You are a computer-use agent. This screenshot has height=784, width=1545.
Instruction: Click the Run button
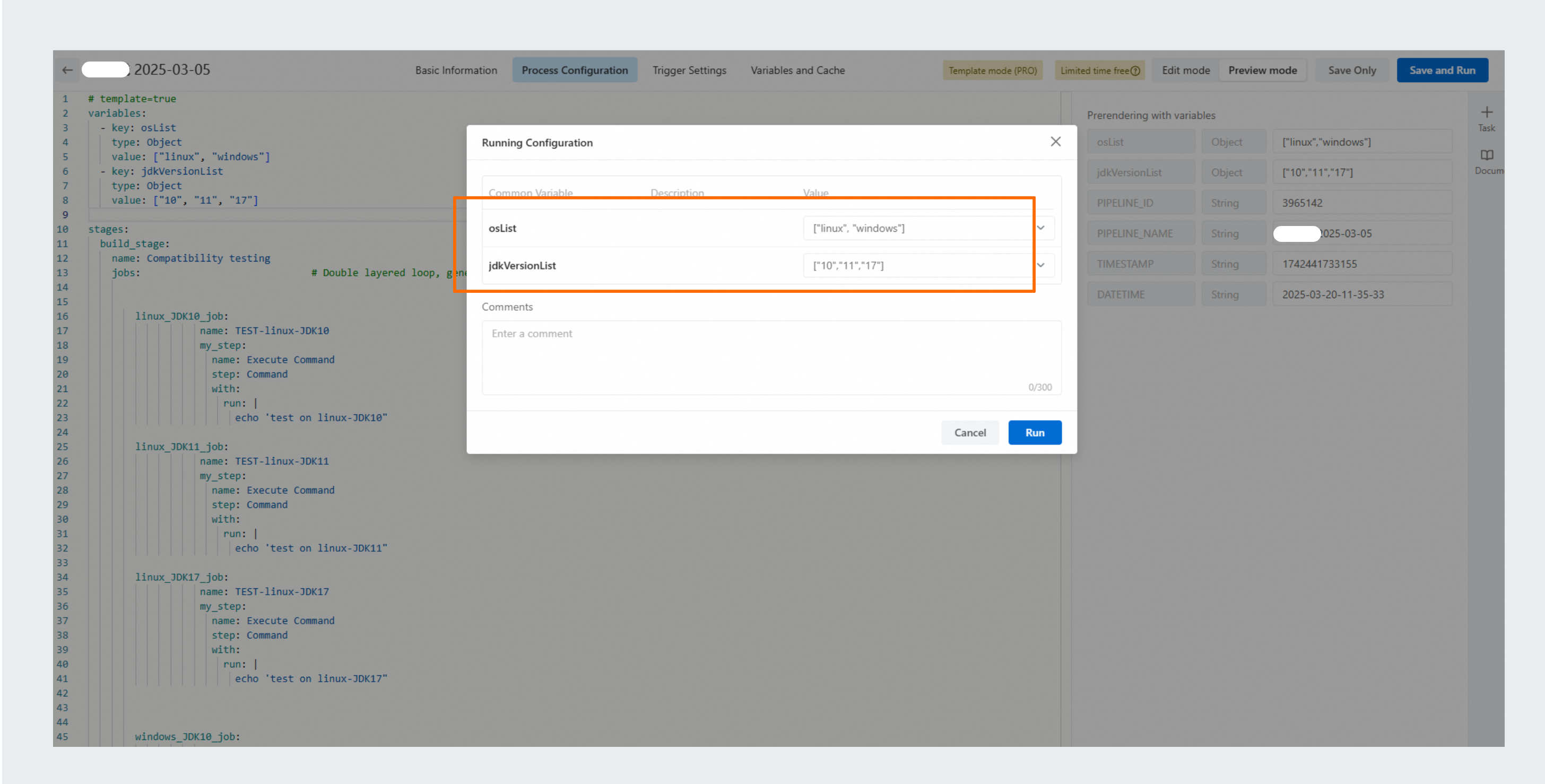coord(1035,432)
